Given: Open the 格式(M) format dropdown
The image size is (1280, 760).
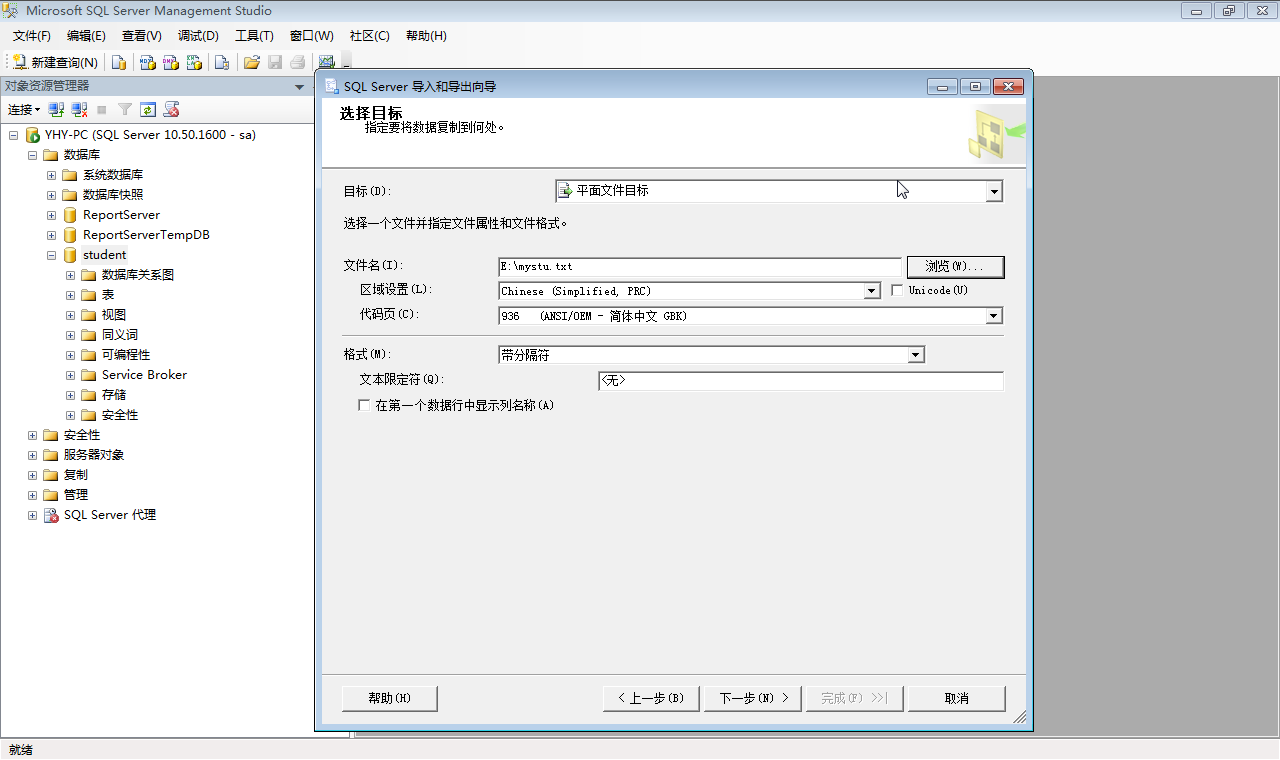Looking at the screenshot, I should pos(916,355).
